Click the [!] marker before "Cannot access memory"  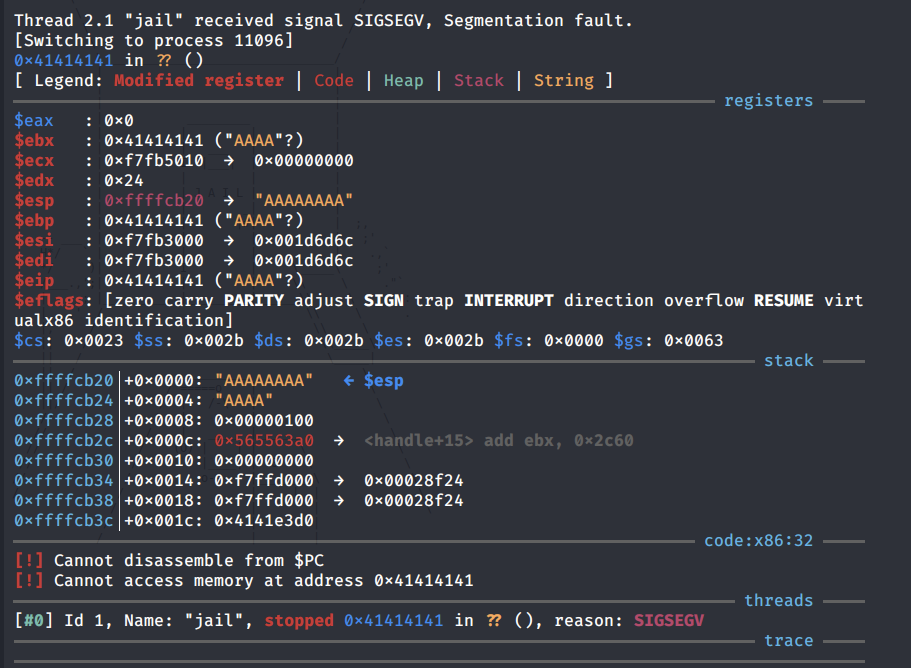[x=29, y=580]
